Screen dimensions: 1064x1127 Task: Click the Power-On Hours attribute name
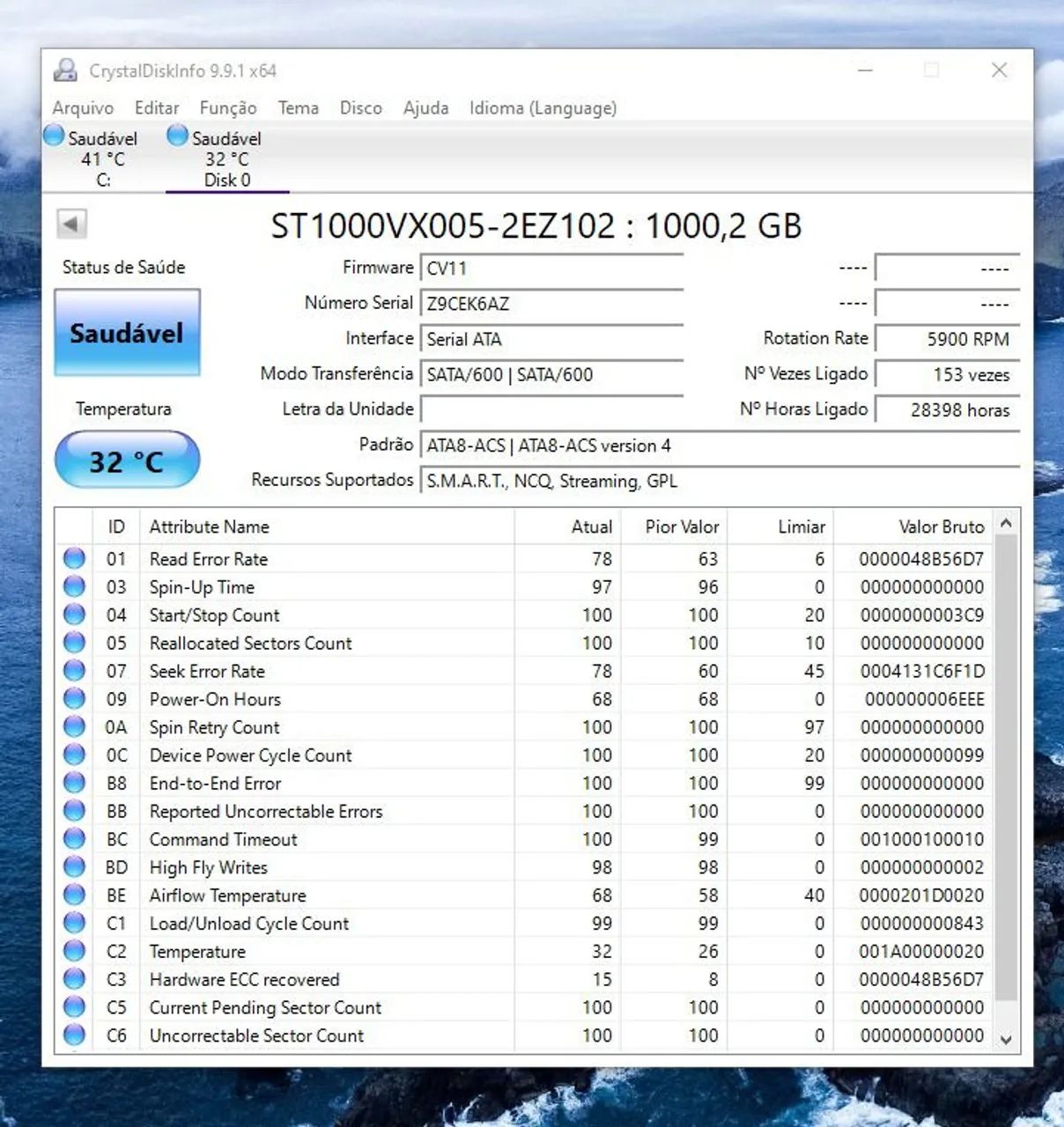pos(215,699)
